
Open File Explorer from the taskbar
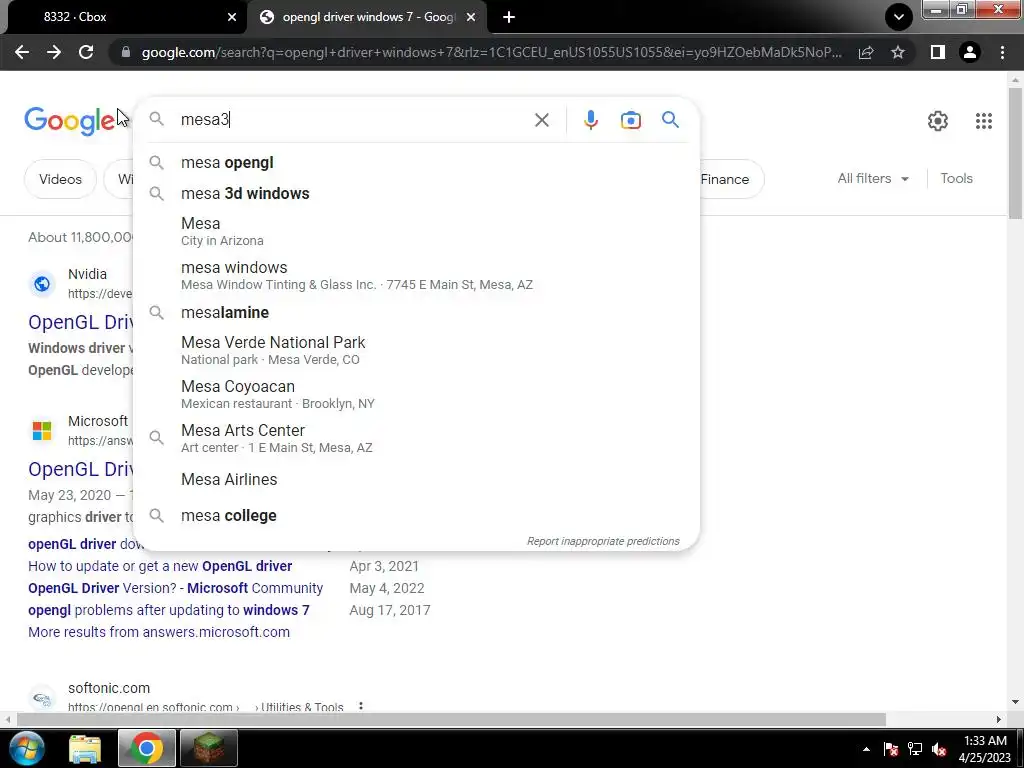pyautogui.click(x=85, y=749)
